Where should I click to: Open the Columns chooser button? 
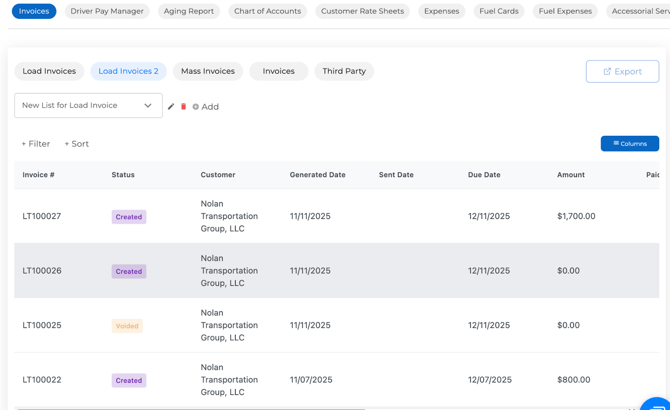(629, 144)
